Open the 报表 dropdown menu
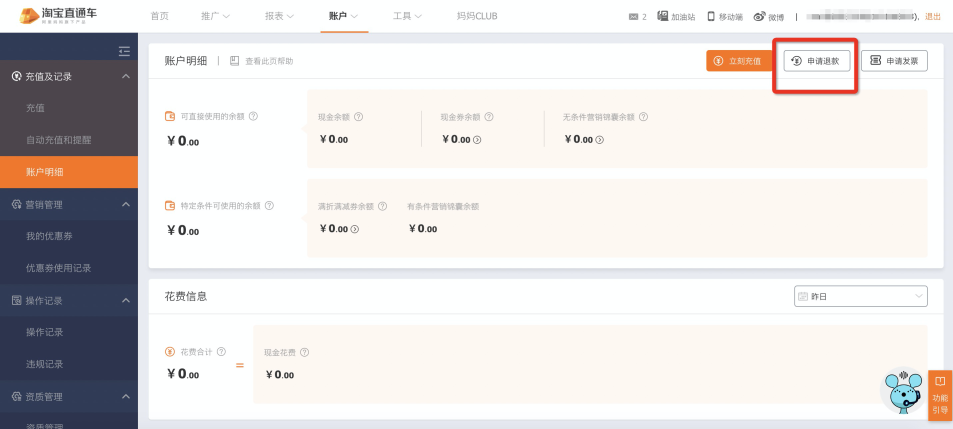This screenshot has width=953, height=429. 279,16
